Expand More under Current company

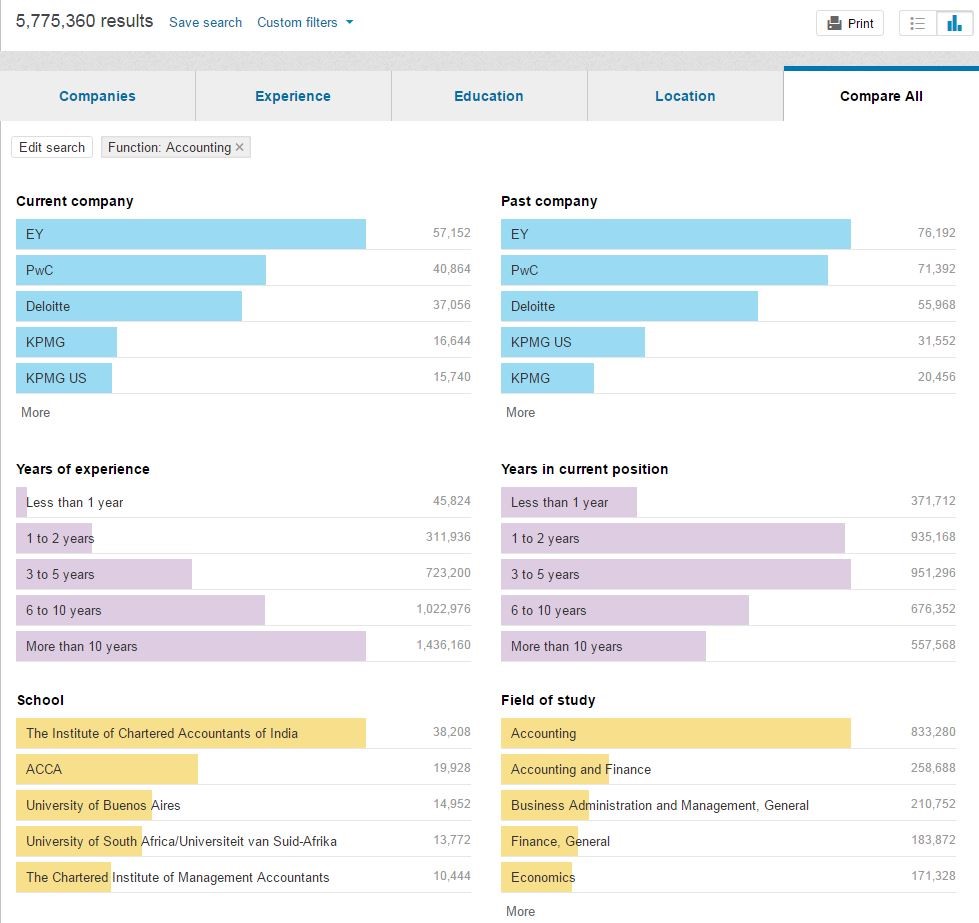pos(36,413)
